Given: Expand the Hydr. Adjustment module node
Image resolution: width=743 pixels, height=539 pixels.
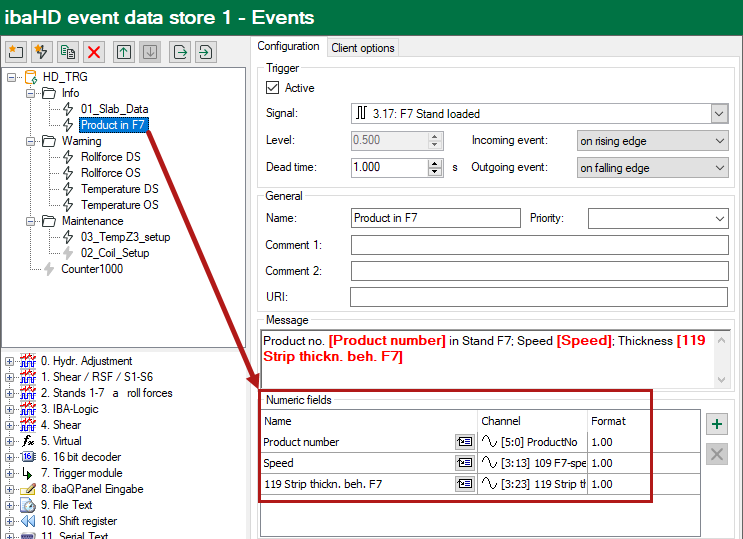Looking at the screenshot, I should coord(10,361).
